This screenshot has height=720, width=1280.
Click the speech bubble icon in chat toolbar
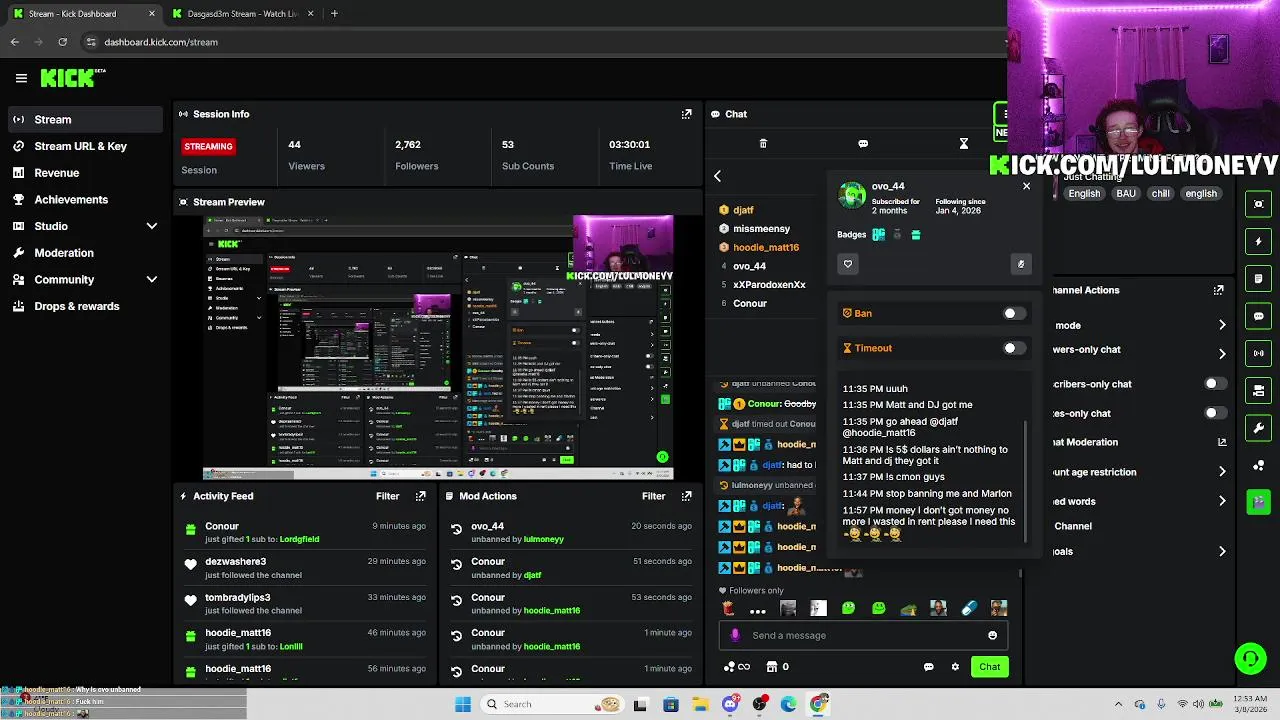[x=863, y=144]
